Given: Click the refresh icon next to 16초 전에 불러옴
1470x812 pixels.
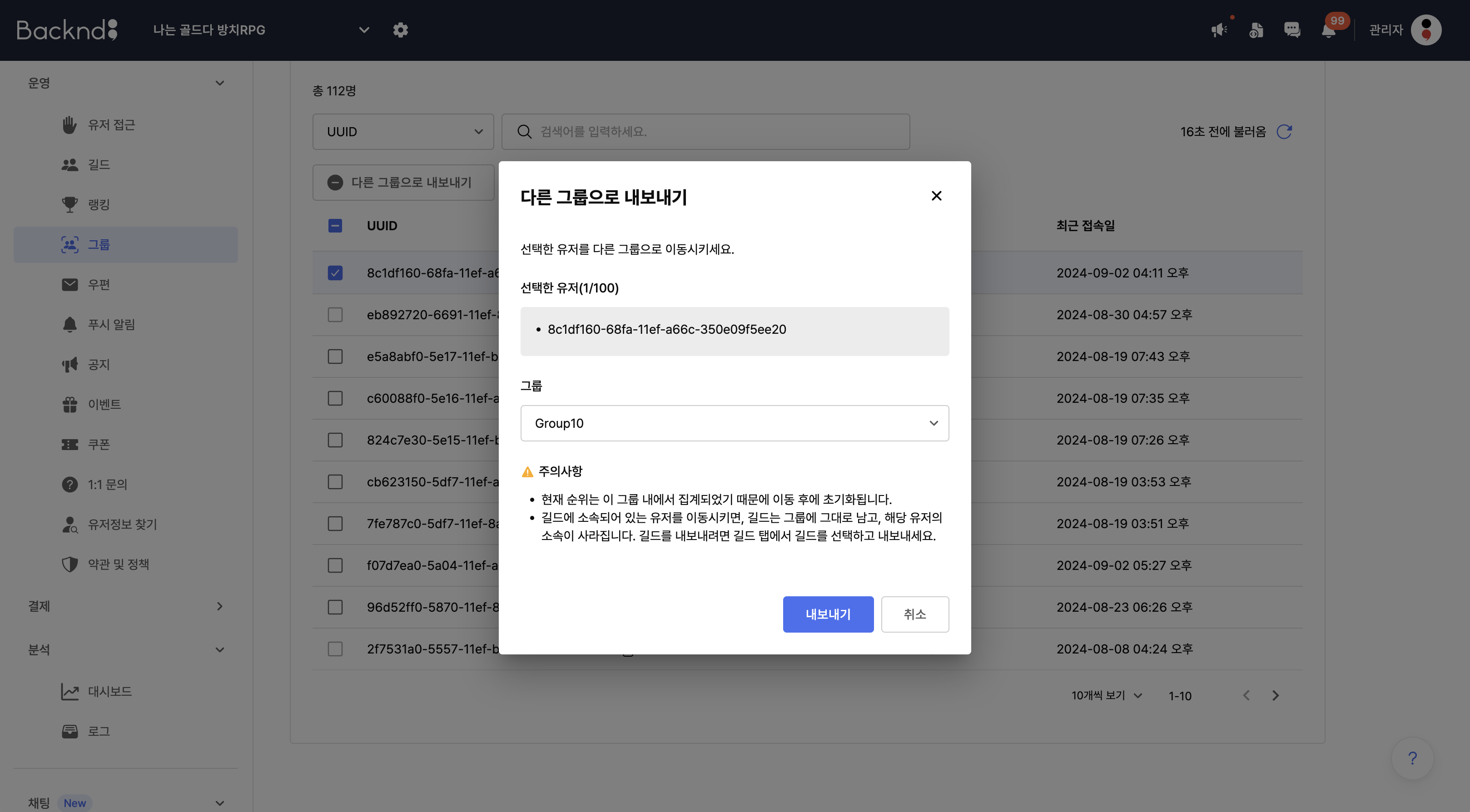Looking at the screenshot, I should coord(1284,131).
